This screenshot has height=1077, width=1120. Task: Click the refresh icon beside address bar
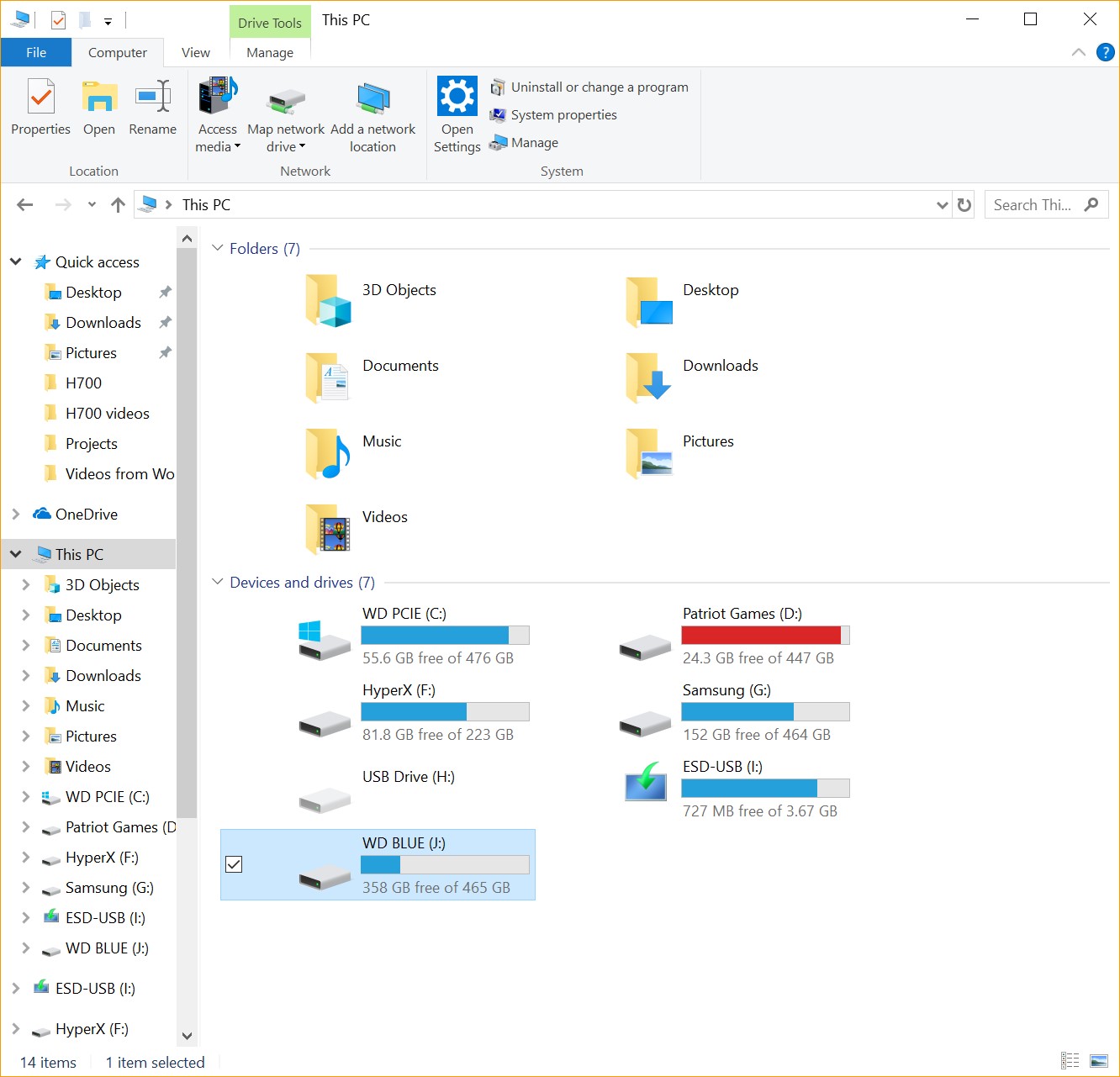[x=964, y=204]
